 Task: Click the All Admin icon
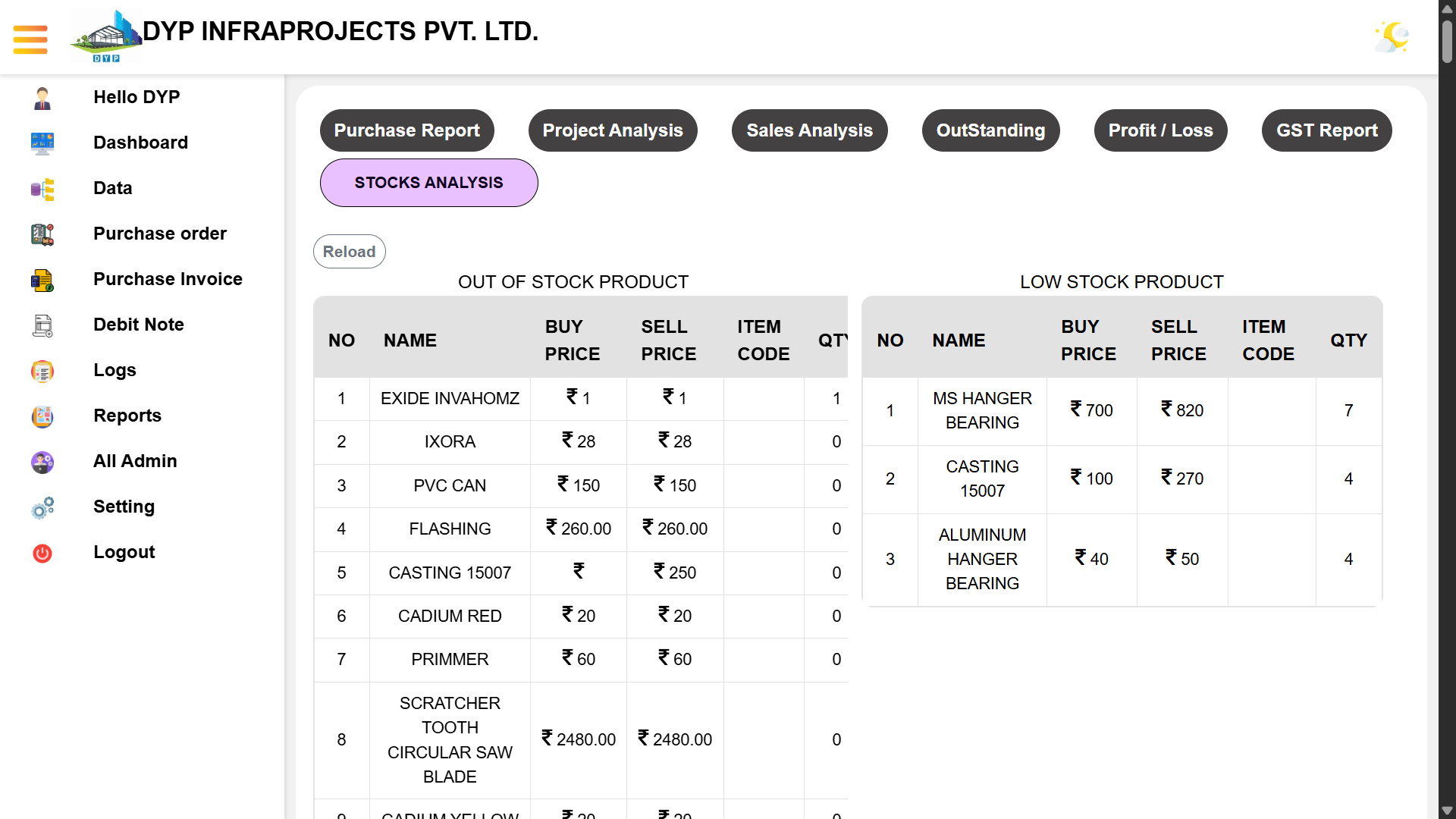pos(42,462)
